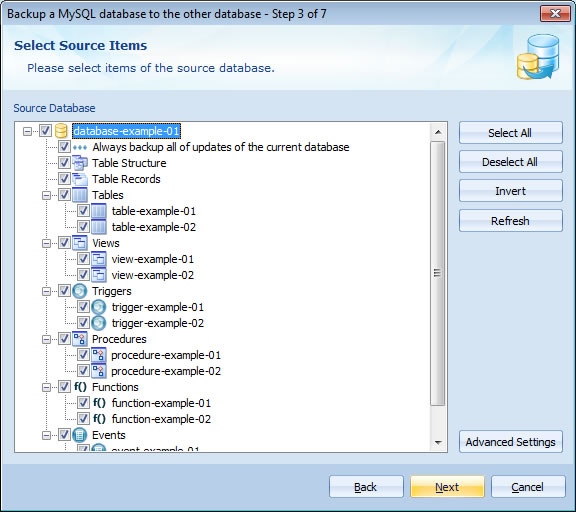The height and width of the screenshot is (512, 576).
Task: Toggle Always backup all of updates checkbox
Action: pyautogui.click(x=64, y=147)
